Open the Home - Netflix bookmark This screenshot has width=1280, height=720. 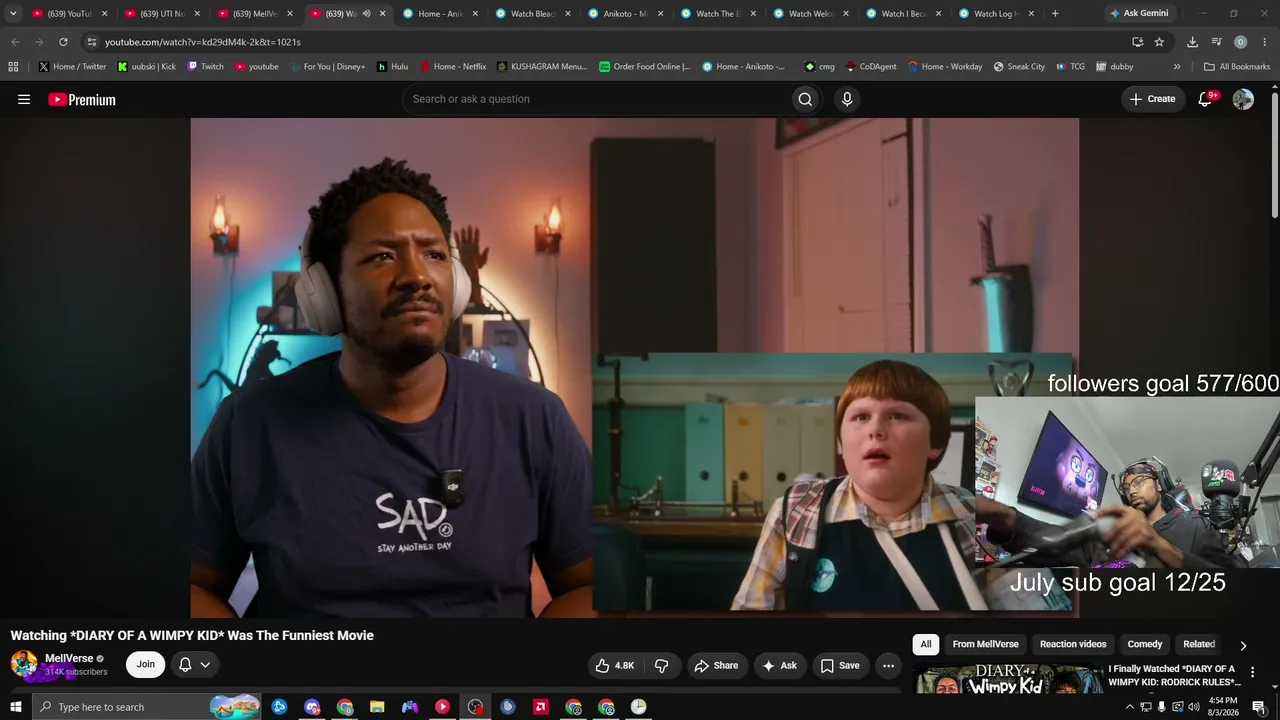click(x=452, y=67)
